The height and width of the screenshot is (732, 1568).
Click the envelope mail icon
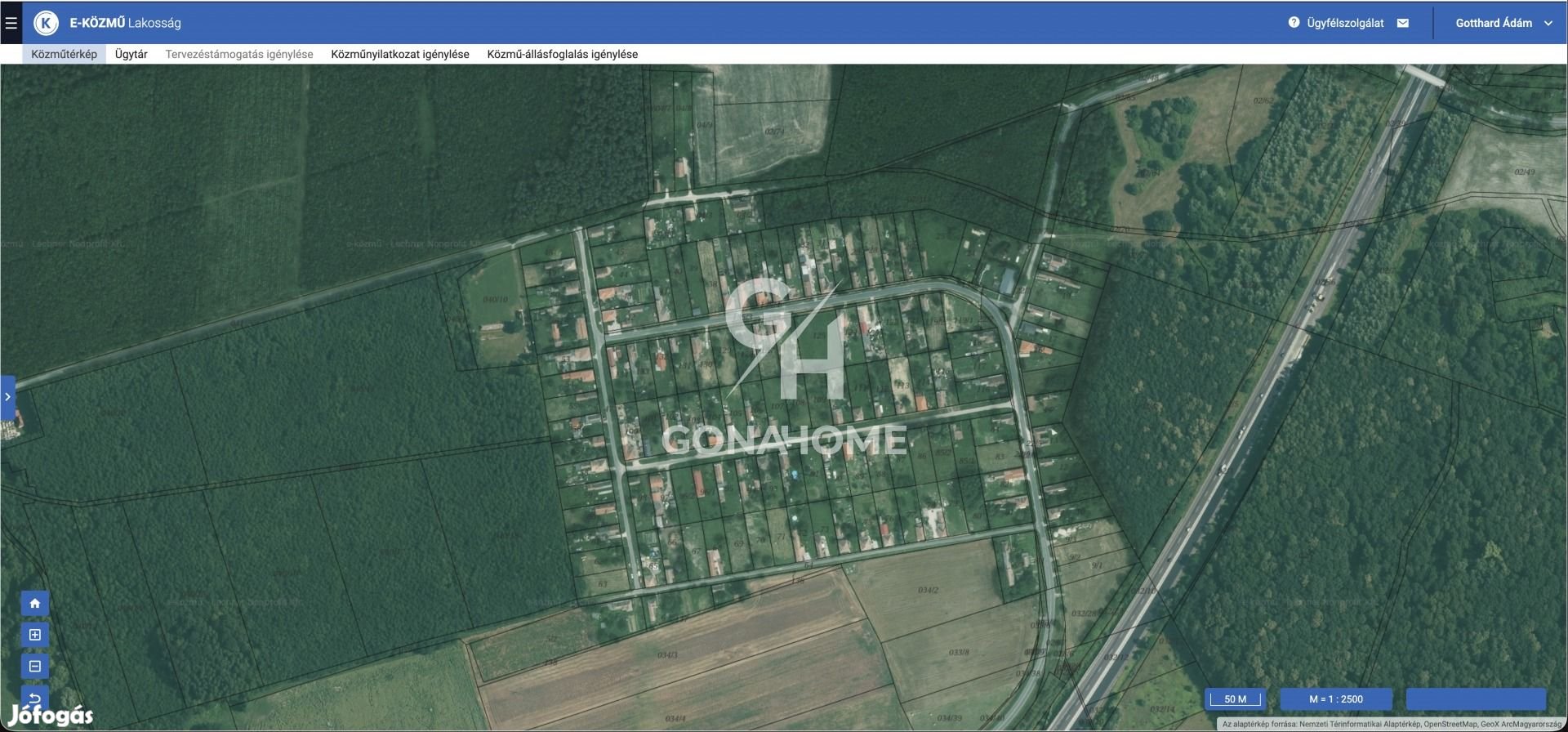1403,23
